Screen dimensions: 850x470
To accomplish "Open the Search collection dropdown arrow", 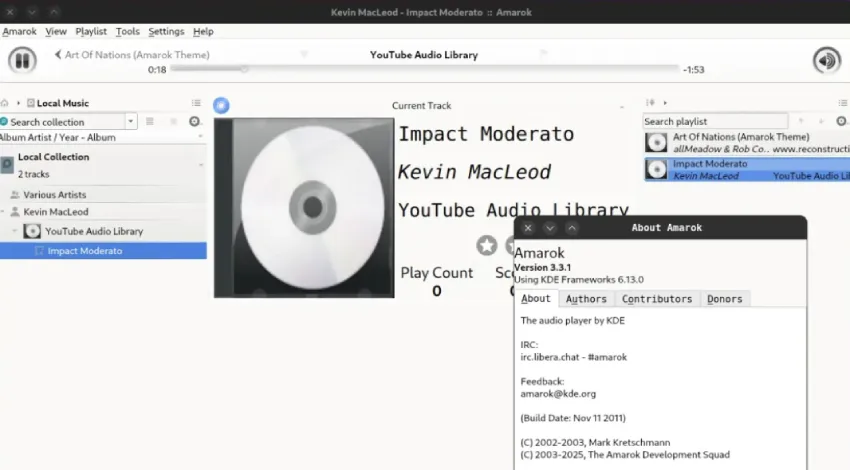I will (131, 121).
